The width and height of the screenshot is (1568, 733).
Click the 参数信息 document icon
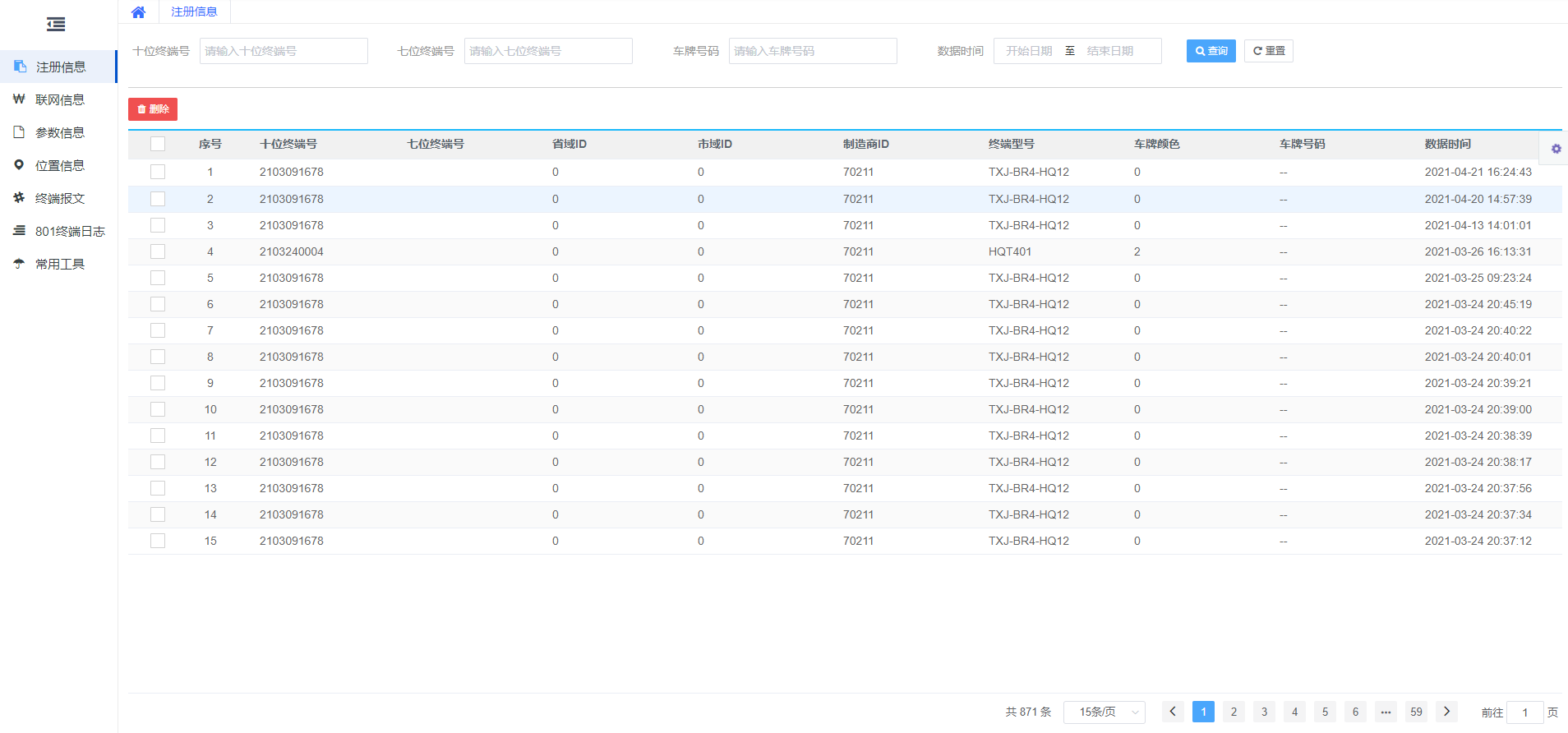coord(19,131)
